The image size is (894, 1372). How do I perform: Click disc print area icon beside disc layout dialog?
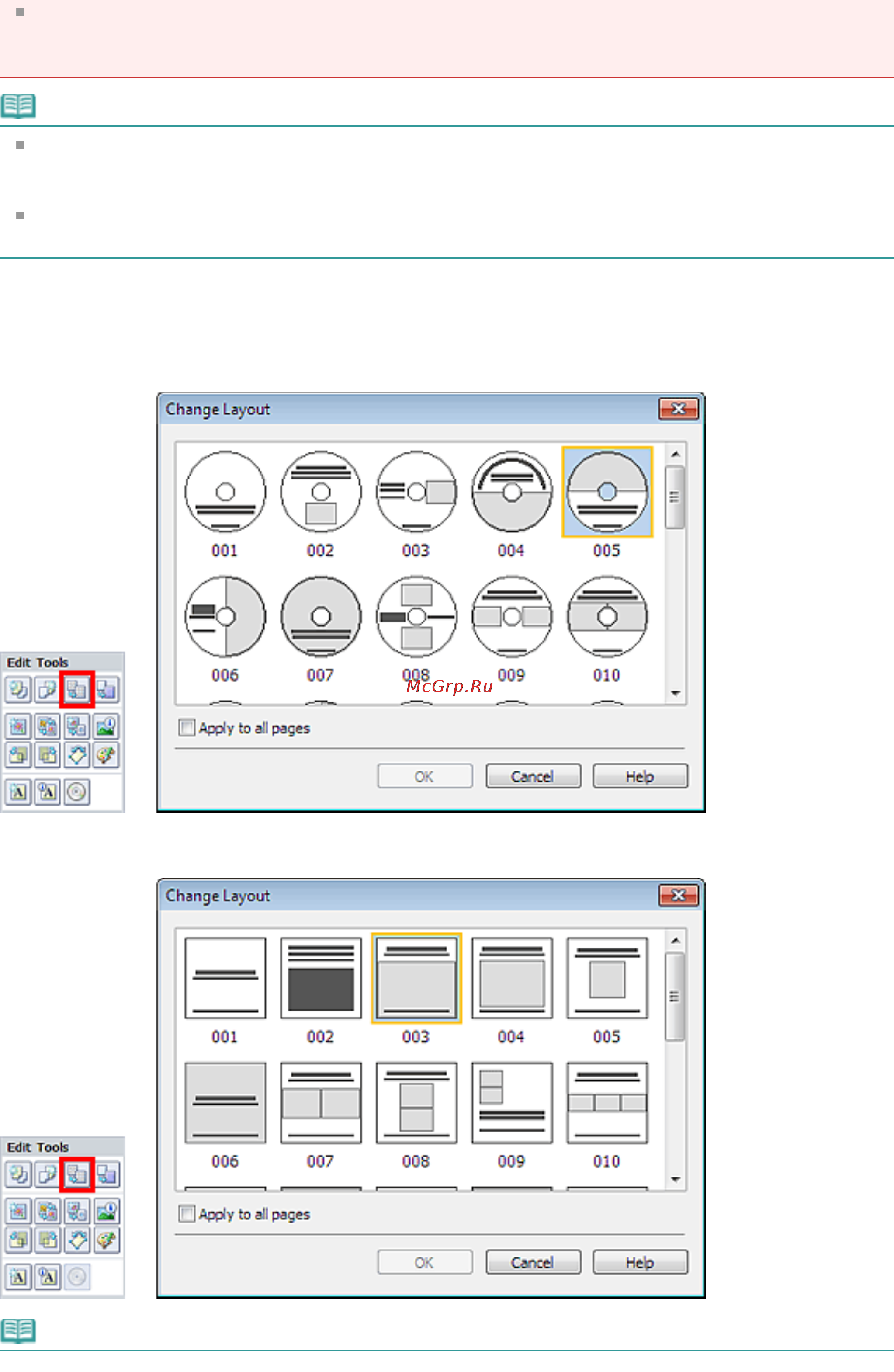(76, 792)
